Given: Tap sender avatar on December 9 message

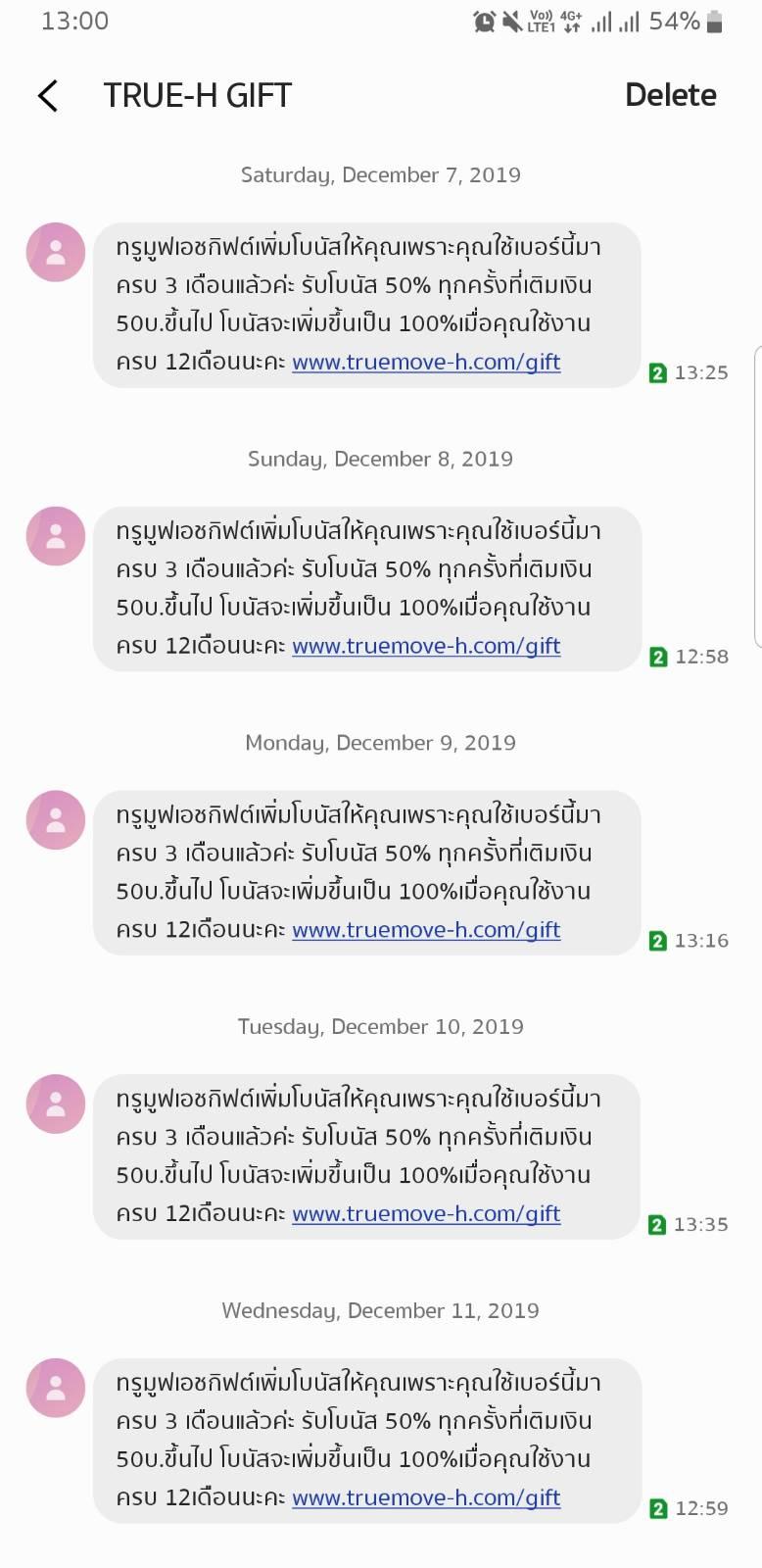Looking at the screenshot, I should point(56,820).
